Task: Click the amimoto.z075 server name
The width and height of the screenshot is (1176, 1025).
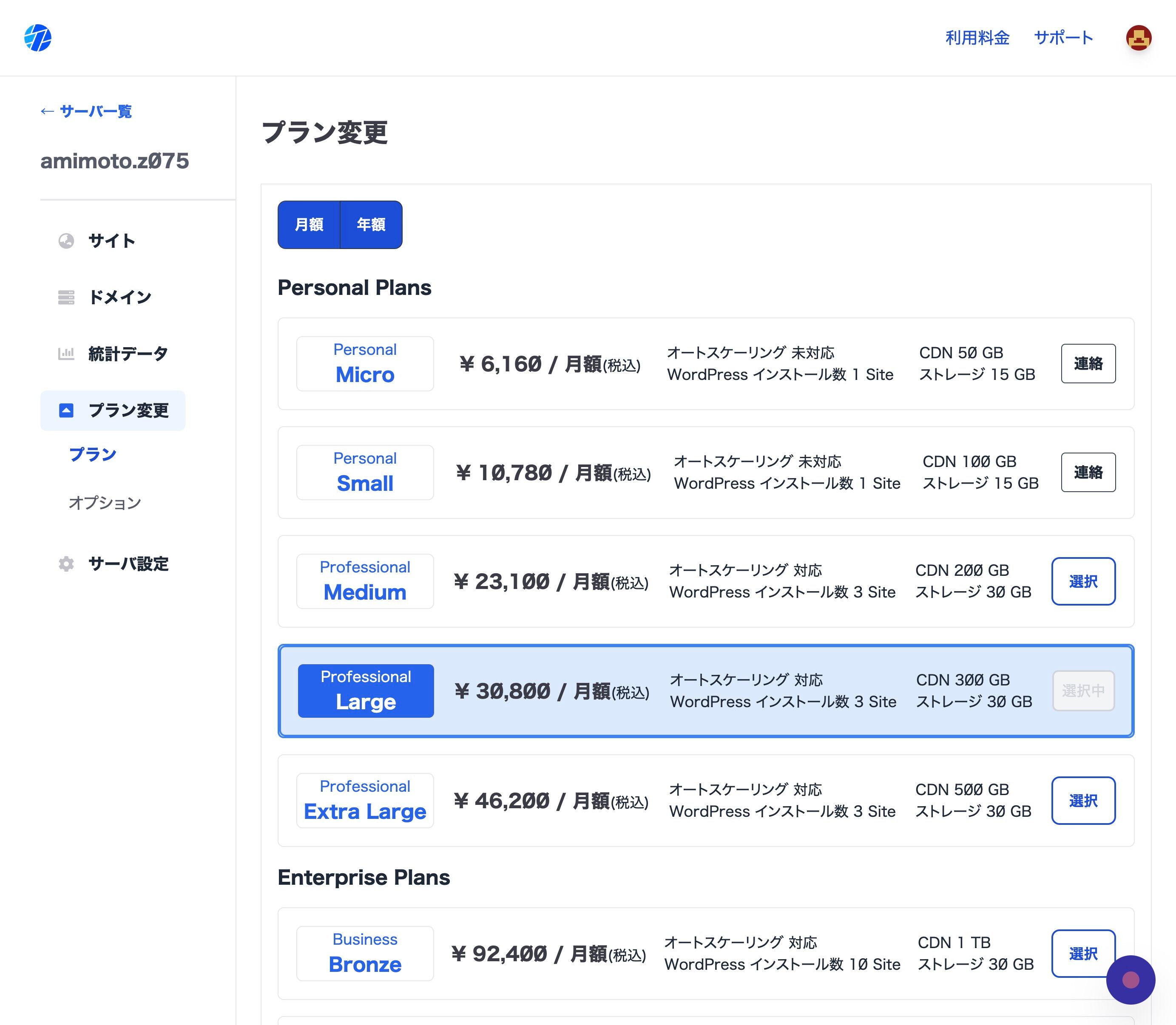Action: point(114,161)
